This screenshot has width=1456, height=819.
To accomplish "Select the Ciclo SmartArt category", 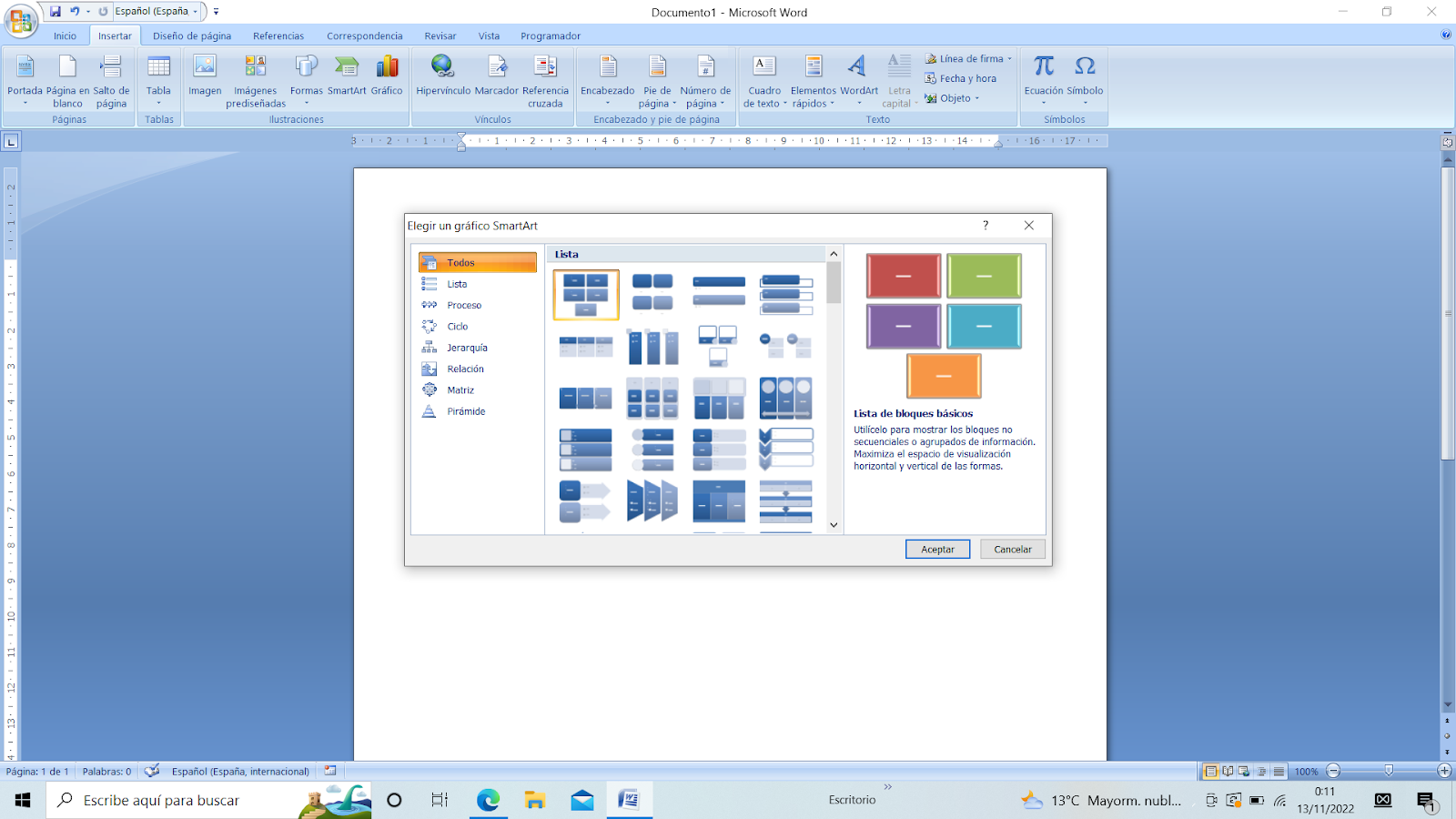I will (x=478, y=327).
